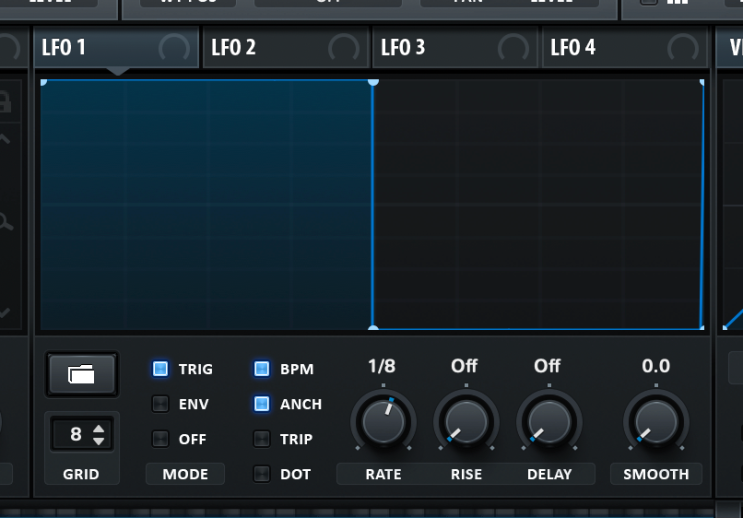Click the LFO 4 modulation source circle
Viewport: 743px width, 518px height.
pyautogui.click(x=683, y=47)
